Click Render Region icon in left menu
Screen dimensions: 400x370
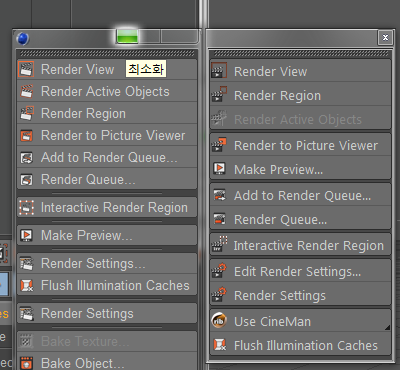(27, 113)
